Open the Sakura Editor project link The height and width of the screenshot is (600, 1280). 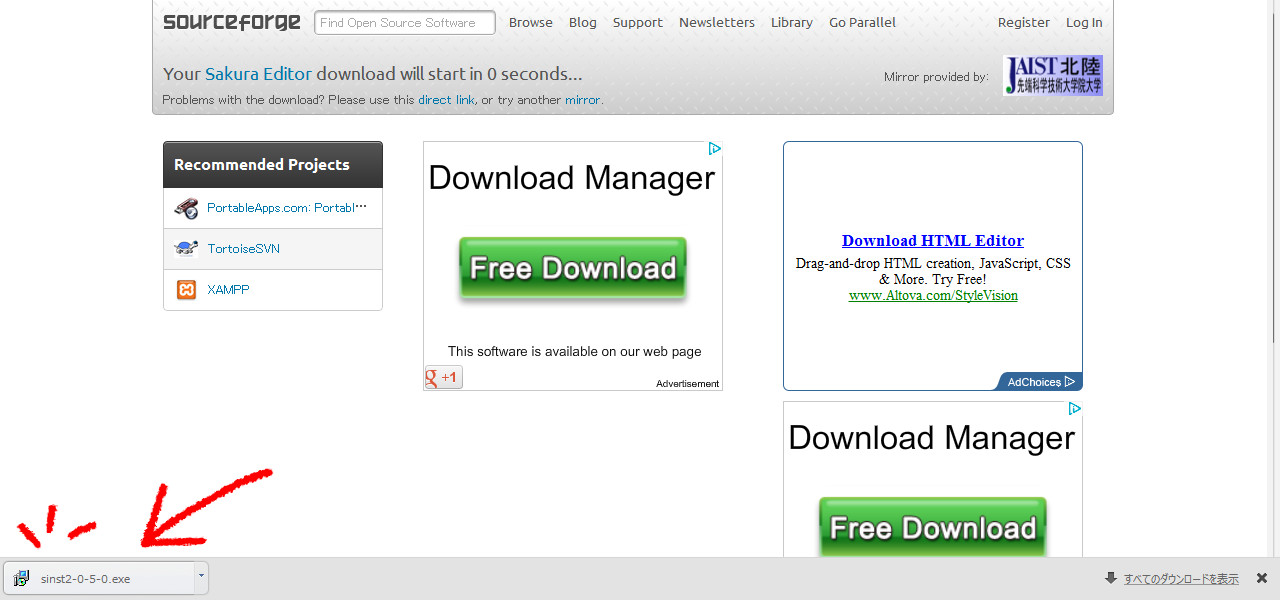(259, 74)
